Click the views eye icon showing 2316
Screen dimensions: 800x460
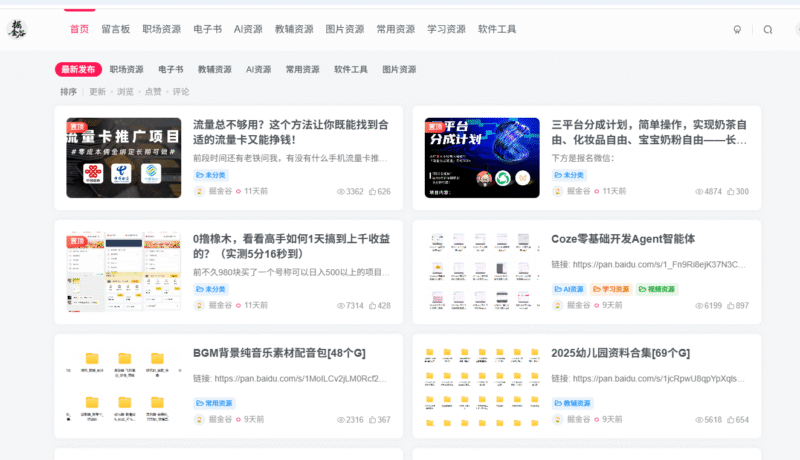tap(341, 420)
